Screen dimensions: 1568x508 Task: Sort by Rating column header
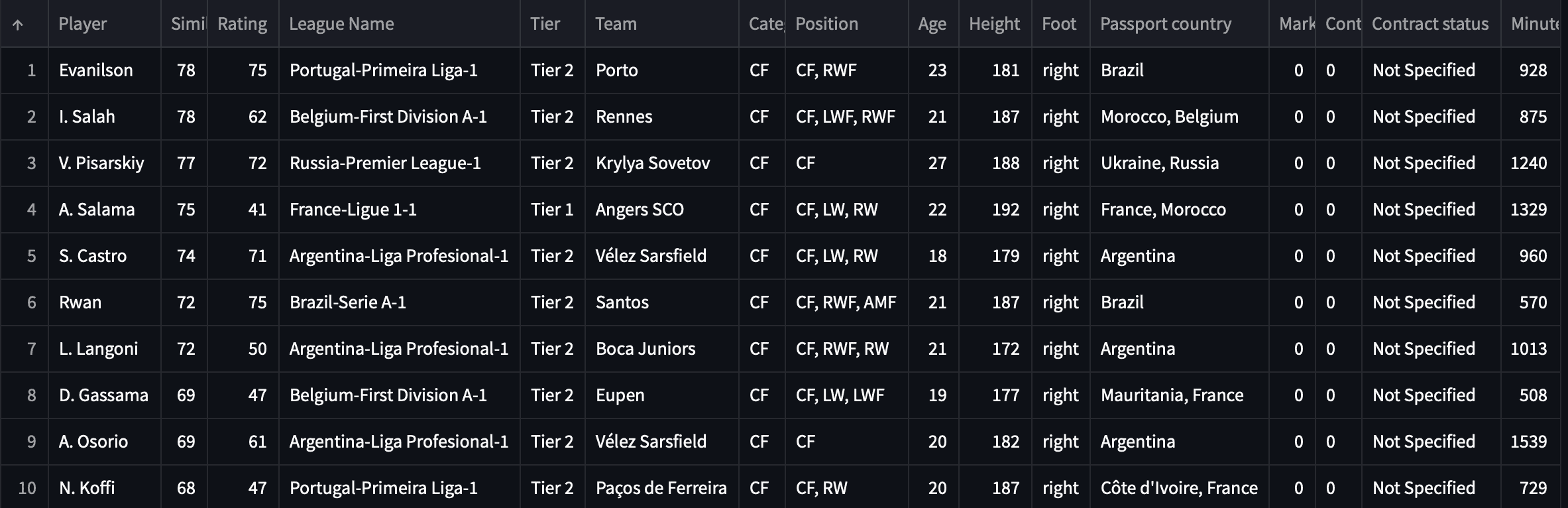[242, 24]
